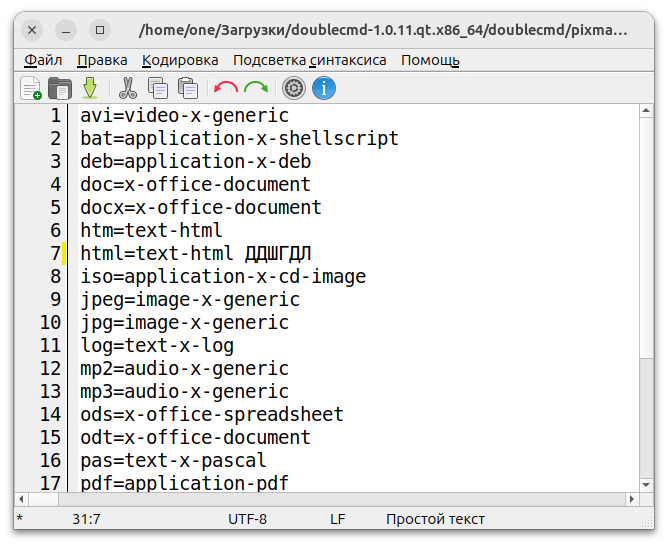The height and width of the screenshot is (546, 668).
Task: Open the Файл menu
Action: (x=43, y=60)
